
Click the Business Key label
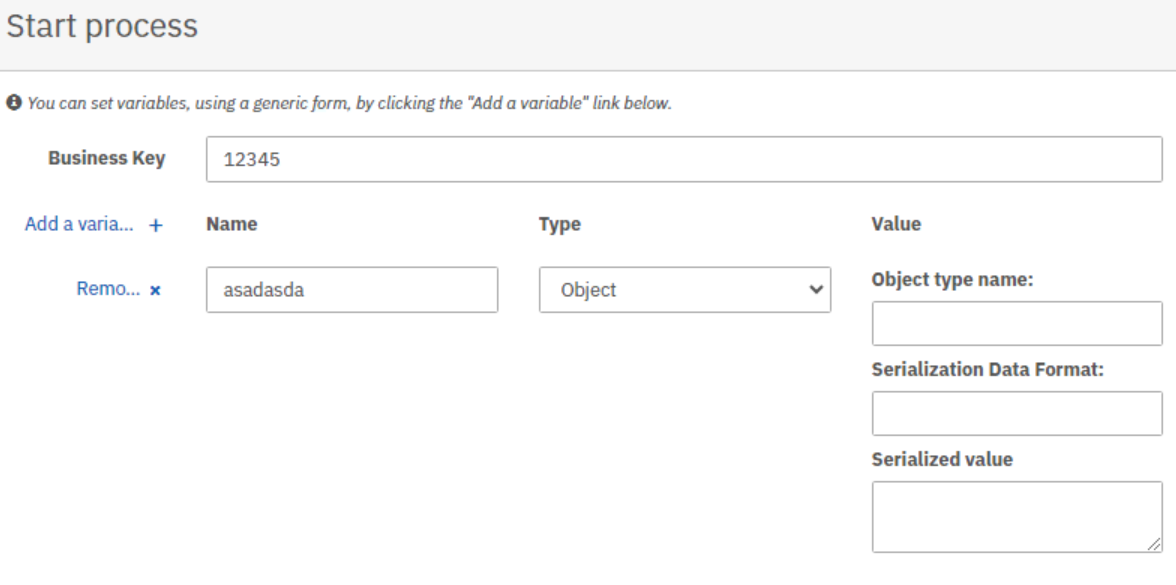tap(106, 158)
